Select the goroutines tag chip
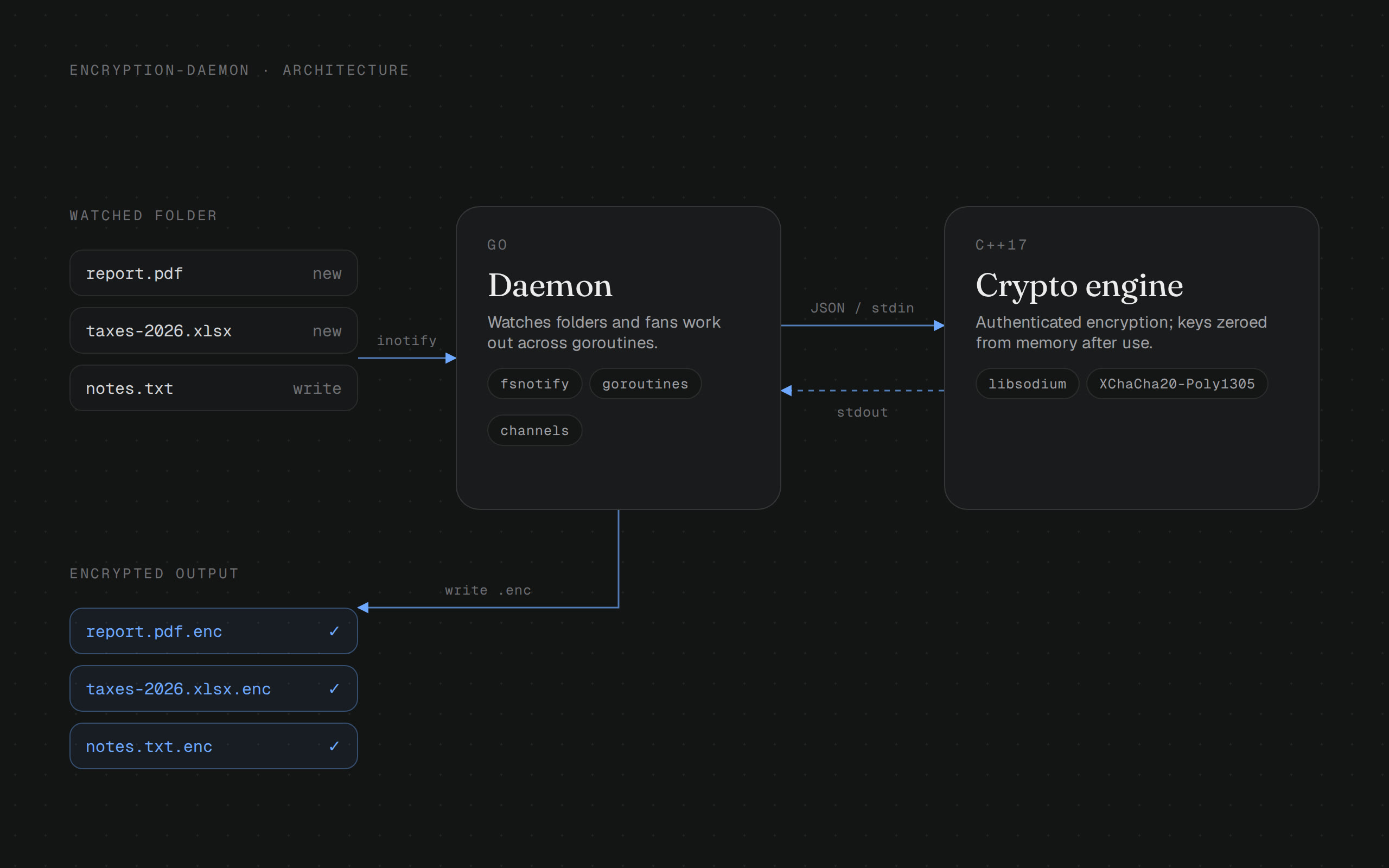Image resolution: width=1389 pixels, height=868 pixels. click(x=645, y=384)
